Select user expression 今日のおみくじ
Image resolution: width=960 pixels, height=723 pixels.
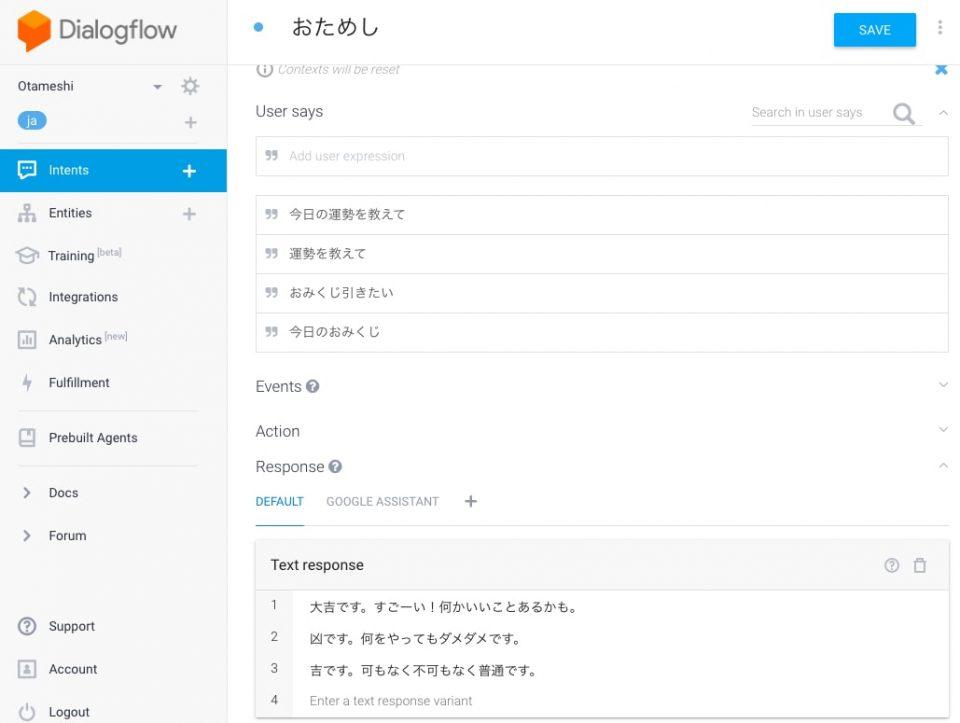(602, 332)
